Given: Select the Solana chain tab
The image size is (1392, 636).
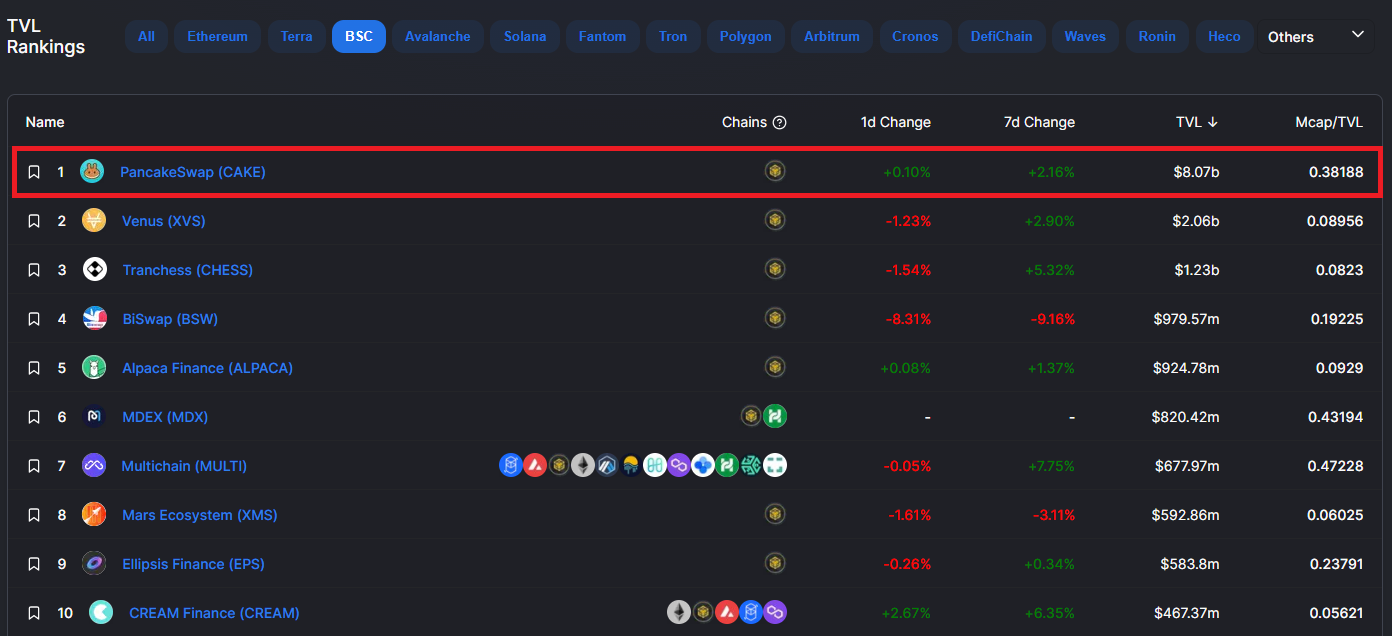Looking at the screenshot, I should point(525,37).
